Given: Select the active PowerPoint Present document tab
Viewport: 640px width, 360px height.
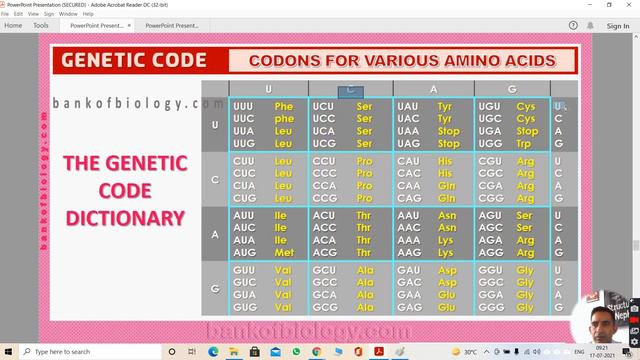Looking at the screenshot, I should [x=97, y=25].
